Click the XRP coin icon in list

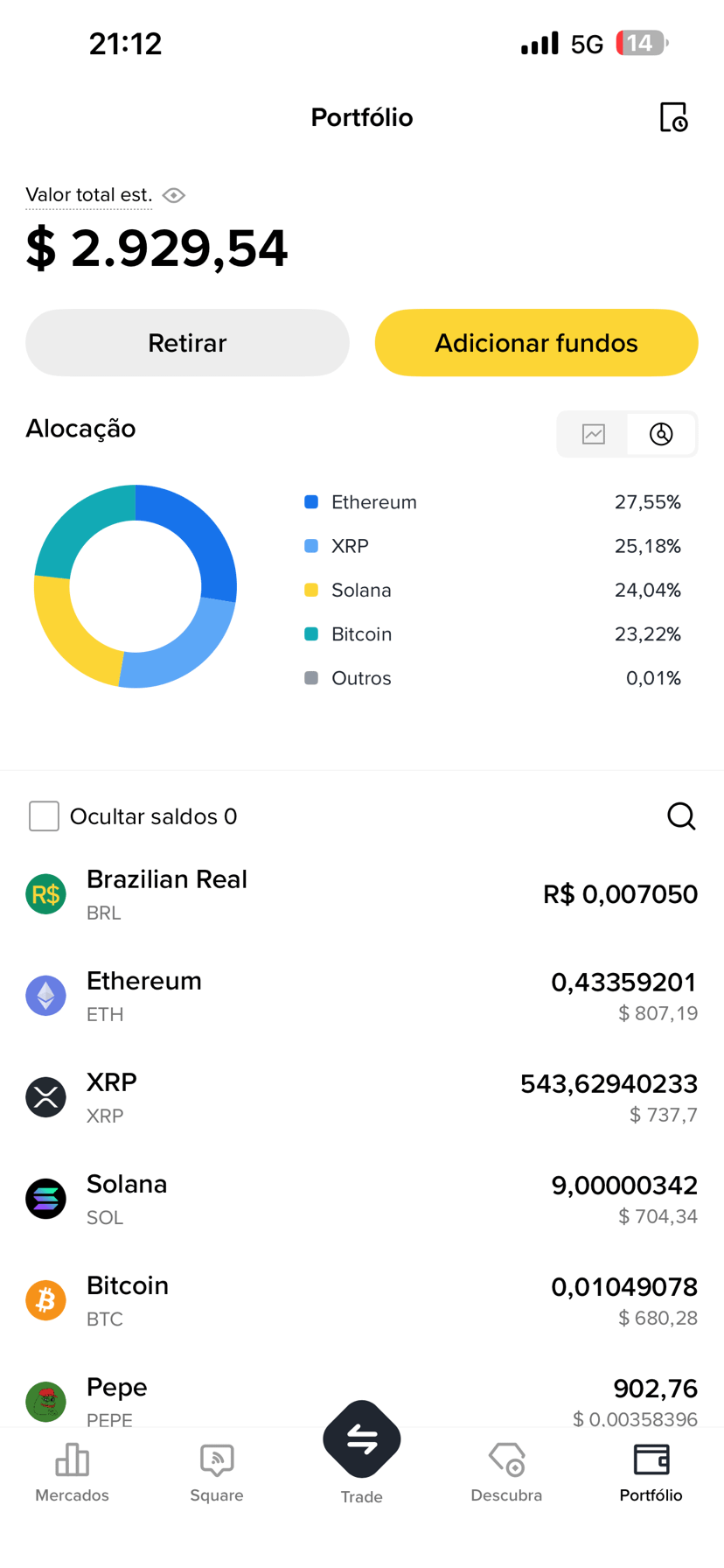coord(45,1097)
